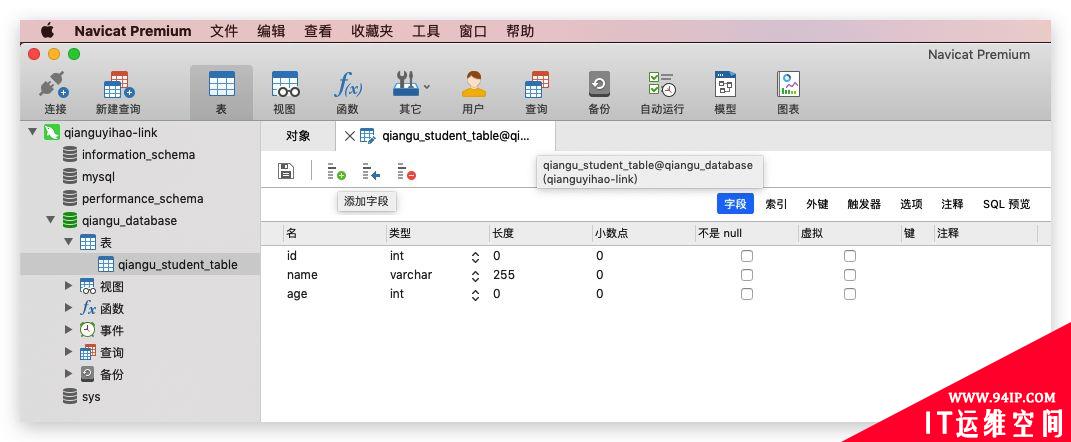Switch to the 字段 fields tab
The image size is (1071, 442).
click(x=735, y=204)
